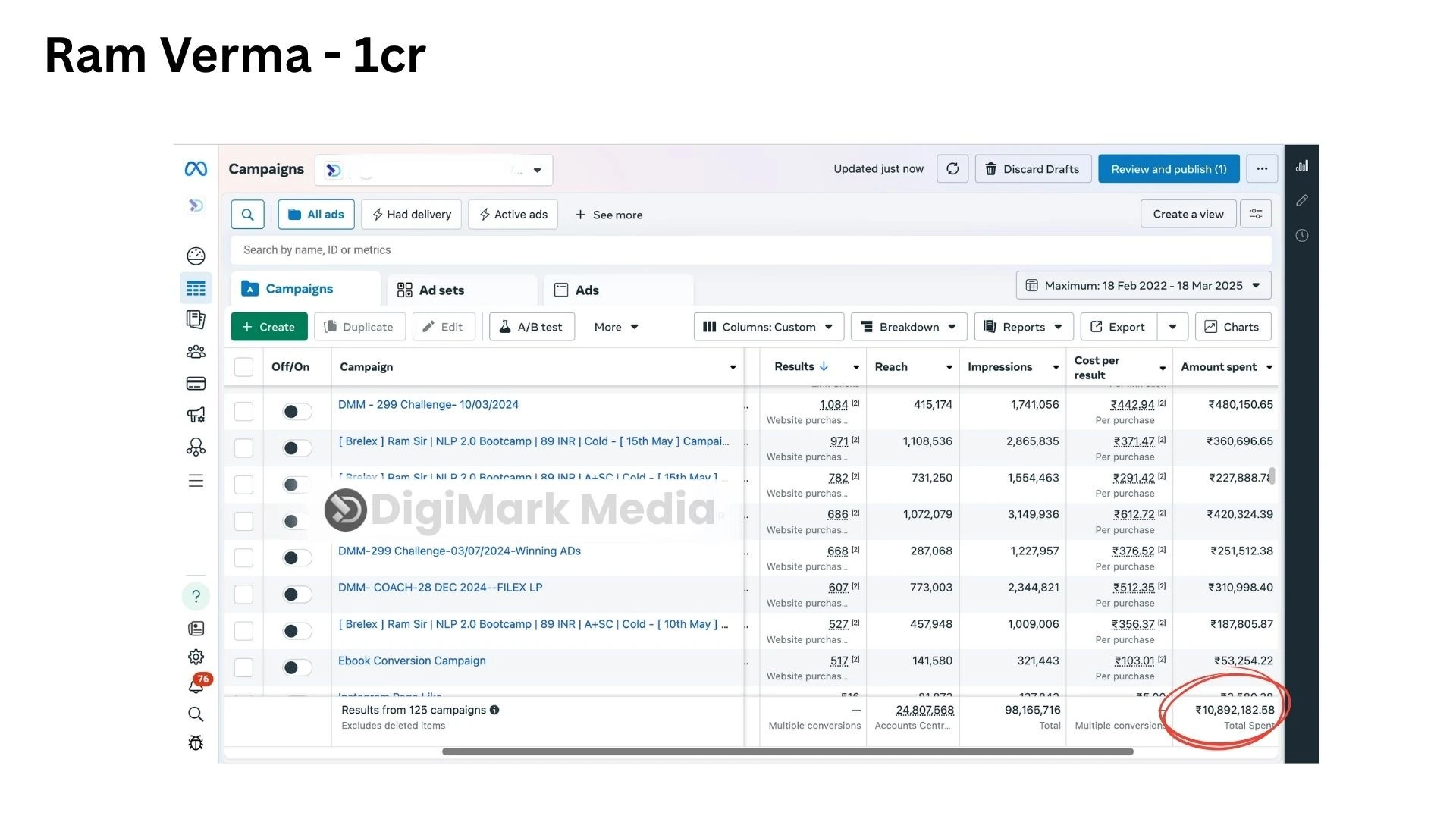
Task: Switch to the Ads tab
Action: (586, 290)
